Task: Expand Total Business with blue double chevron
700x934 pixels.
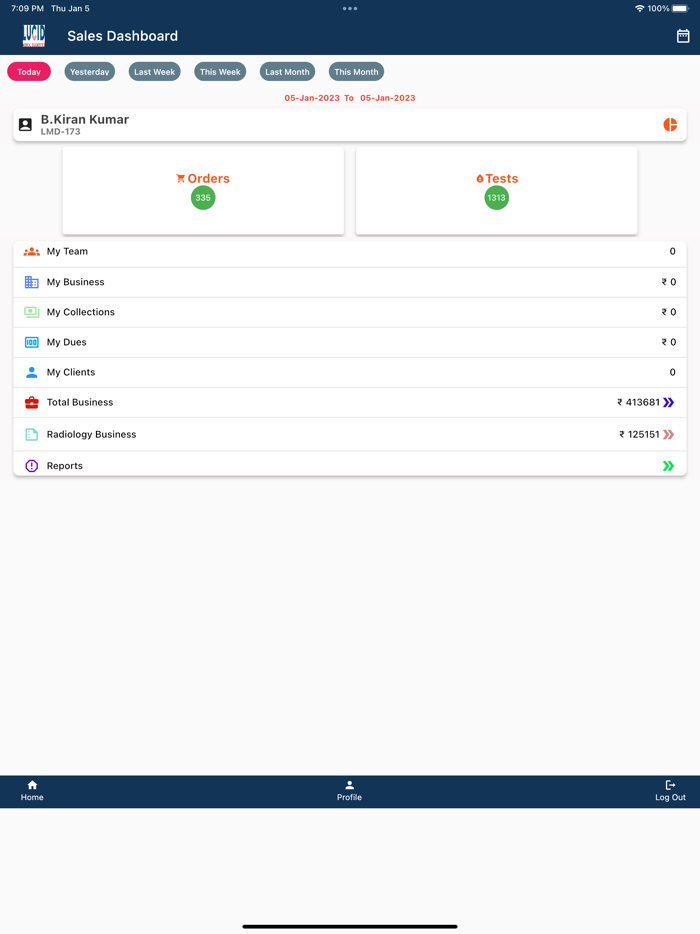Action: click(668, 403)
